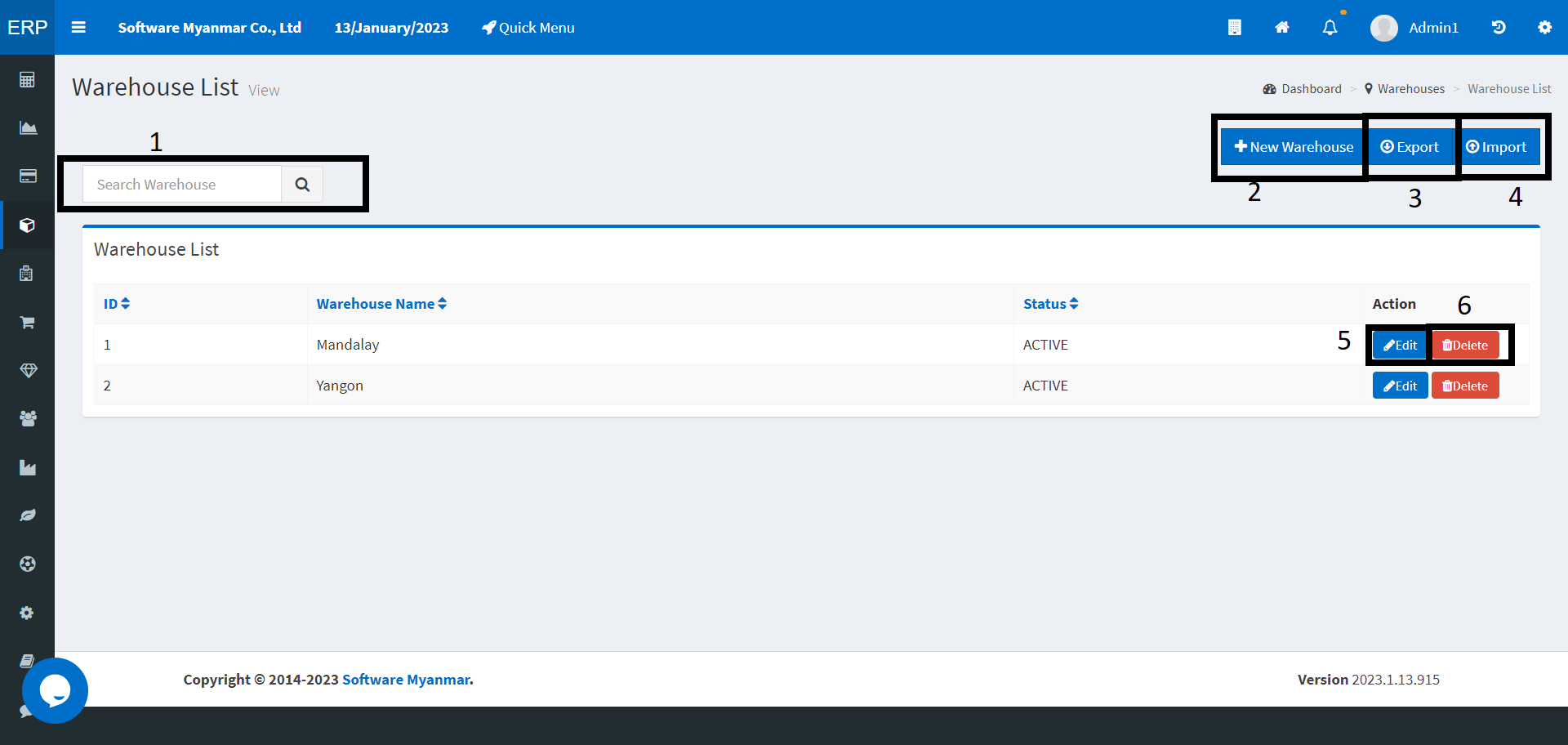The height and width of the screenshot is (745, 1568).
Task: Open the Admin1 user menu
Action: coord(1414,28)
